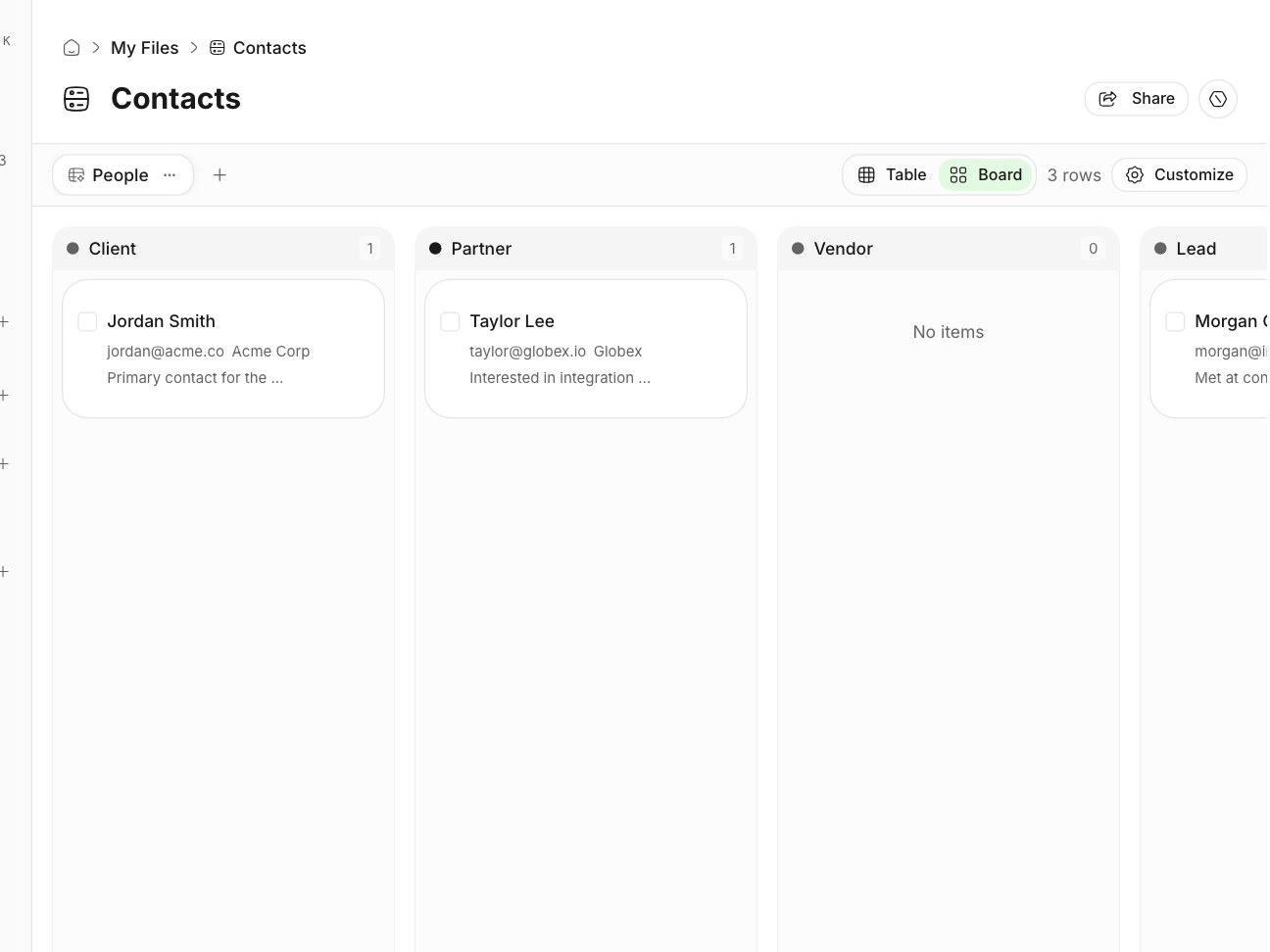Click the Globex company text
The image size is (1270, 952).
point(617,352)
